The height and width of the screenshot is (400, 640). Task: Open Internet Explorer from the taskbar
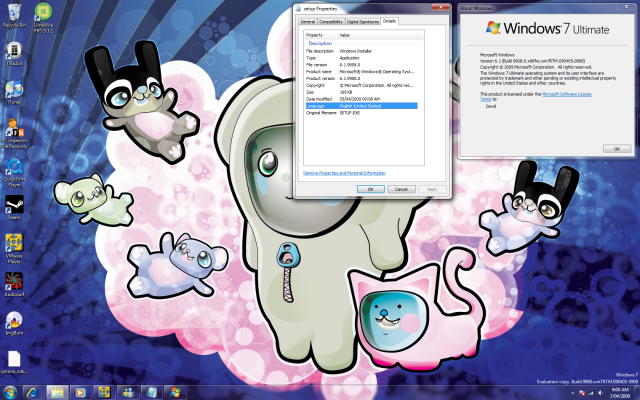pyautogui.click(x=33, y=392)
